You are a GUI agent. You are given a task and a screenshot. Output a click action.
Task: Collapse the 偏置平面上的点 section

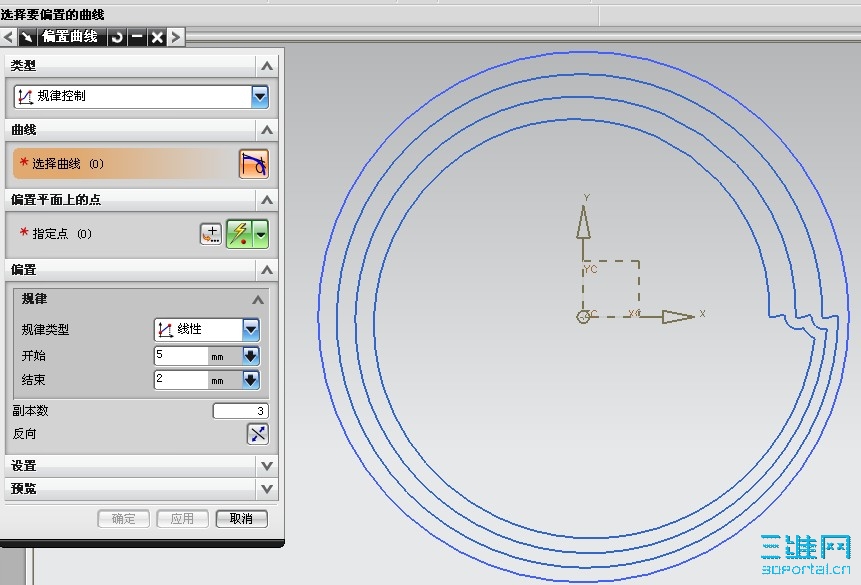click(x=267, y=200)
